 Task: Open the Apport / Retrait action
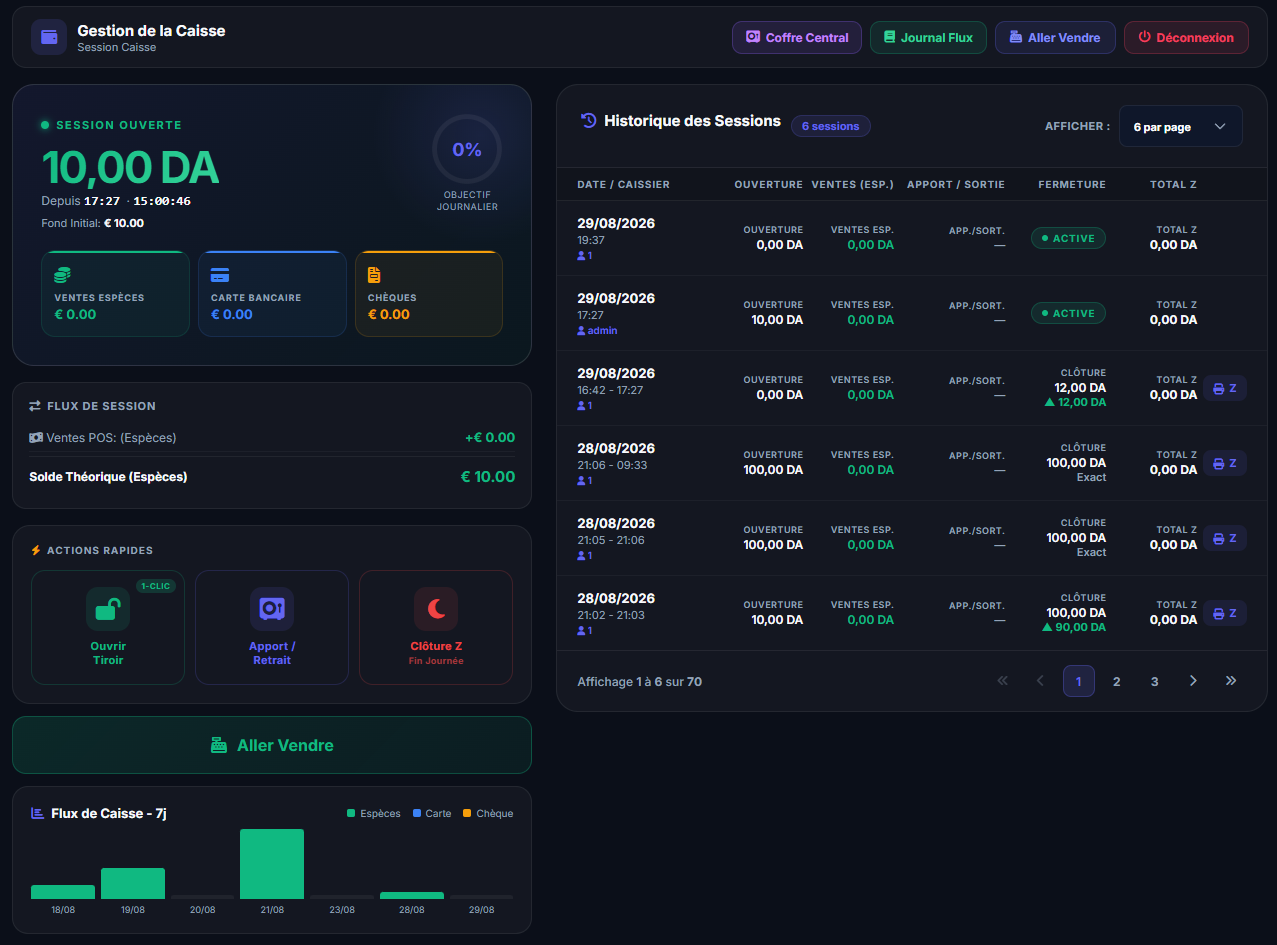272,627
